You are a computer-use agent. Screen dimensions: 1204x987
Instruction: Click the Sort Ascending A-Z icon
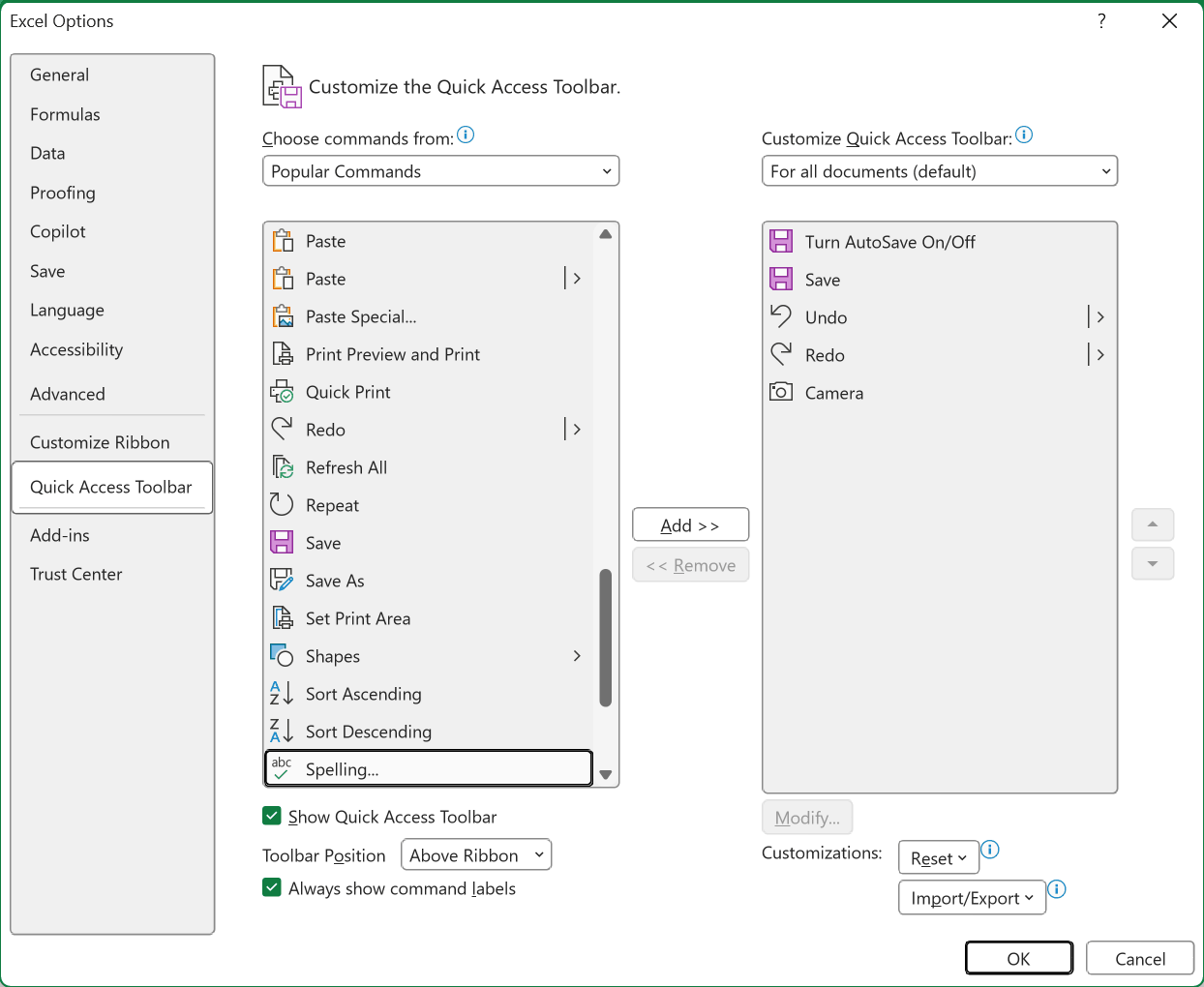pyautogui.click(x=282, y=694)
